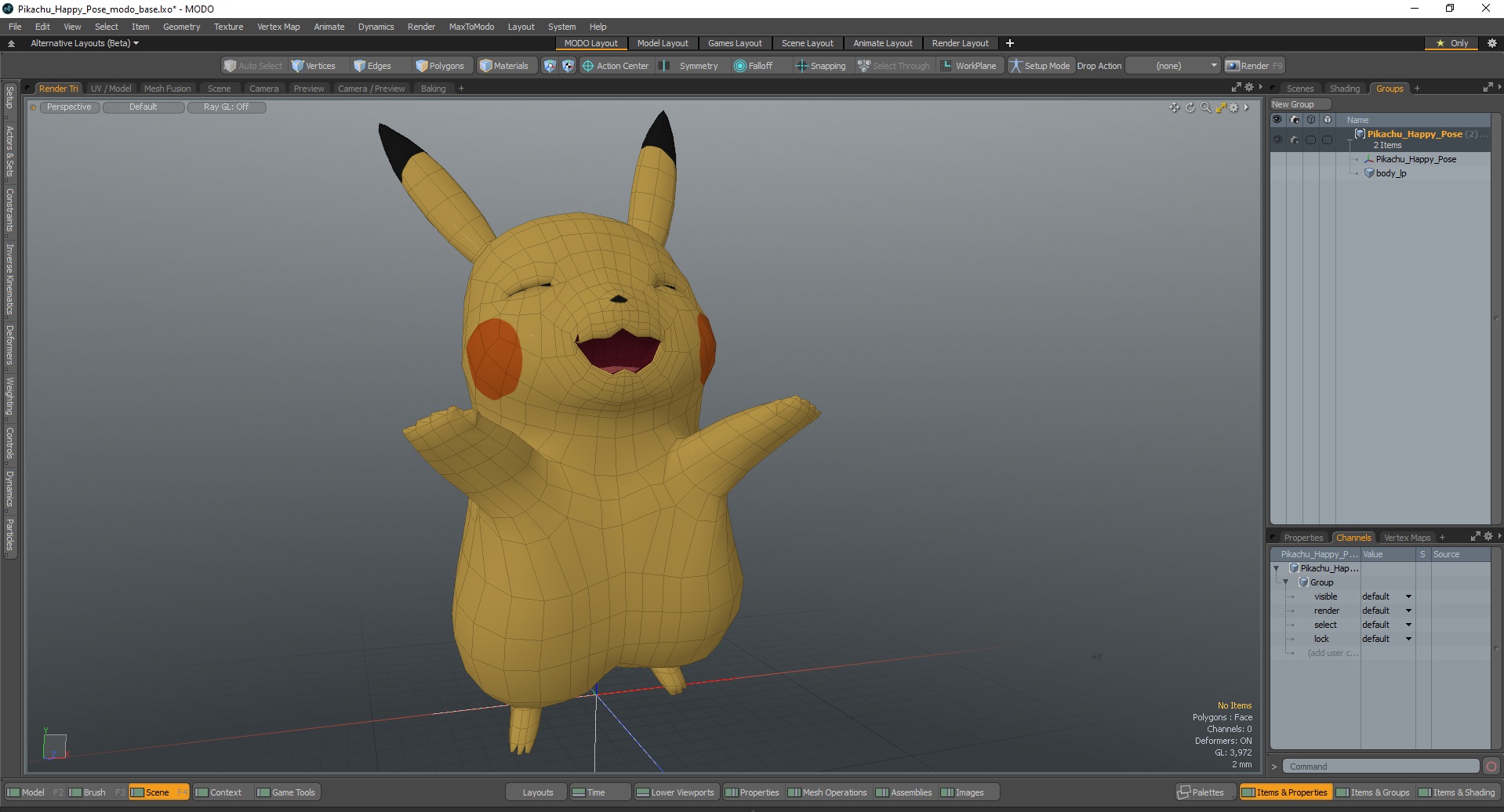Open the Alternative Layouts dropdown
The width and height of the screenshot is (1504, 812).
click(x=84, y=43)
